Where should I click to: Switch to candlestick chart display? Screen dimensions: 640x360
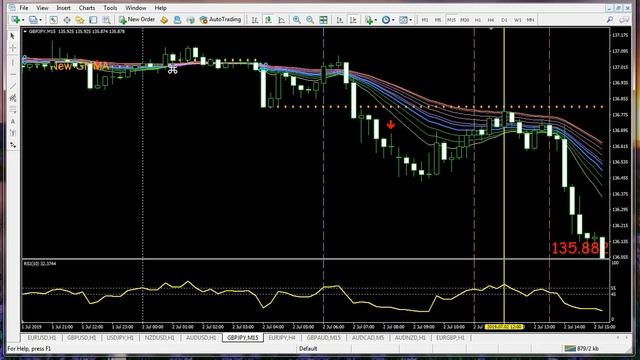268,20
